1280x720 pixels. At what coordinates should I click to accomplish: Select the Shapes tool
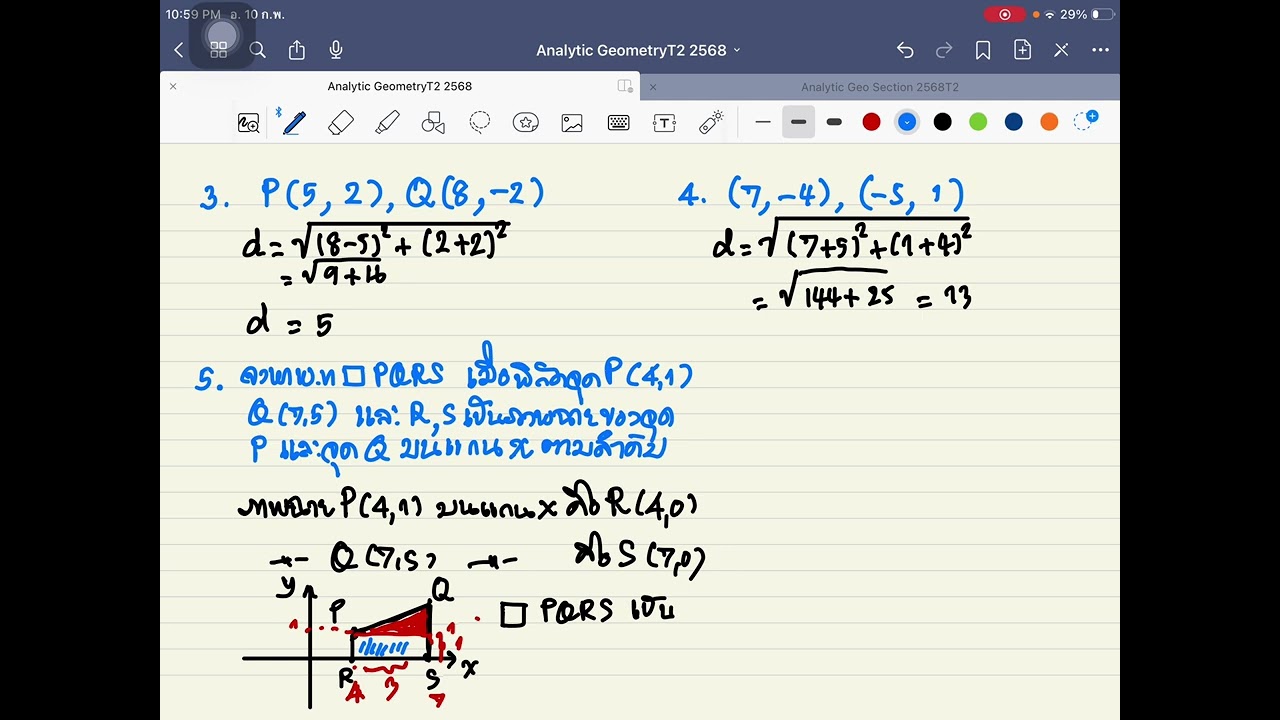pyautogui.click(x=433, y=123)
